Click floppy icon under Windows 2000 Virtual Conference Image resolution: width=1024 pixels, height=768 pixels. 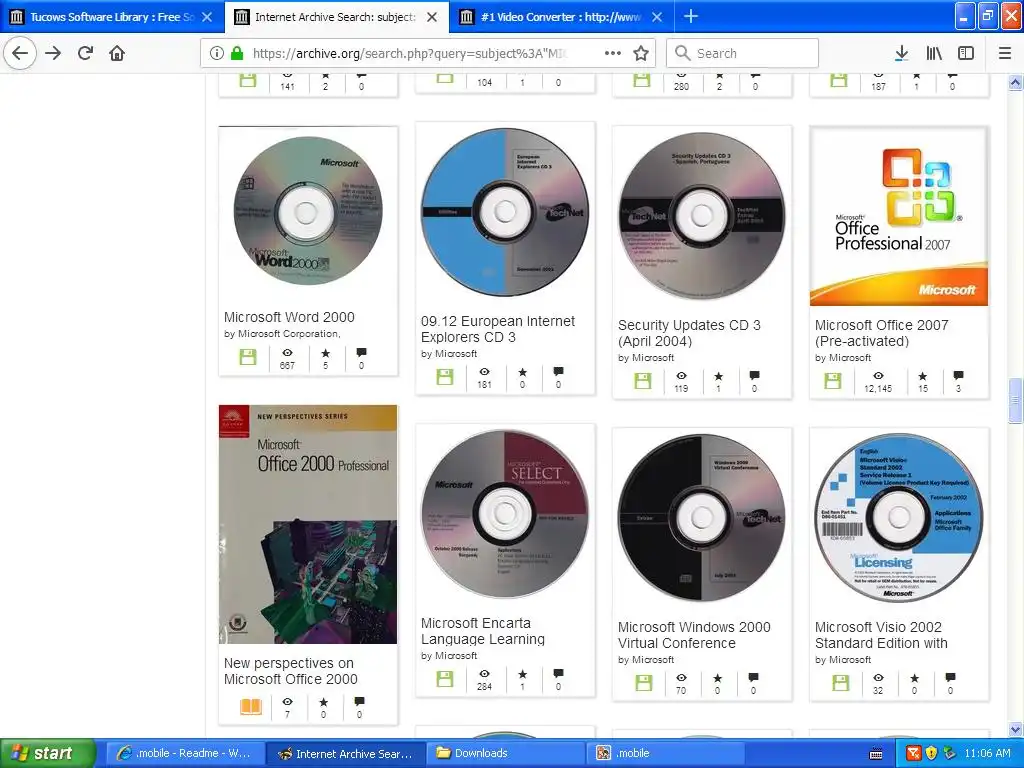(x=644, y=682)
